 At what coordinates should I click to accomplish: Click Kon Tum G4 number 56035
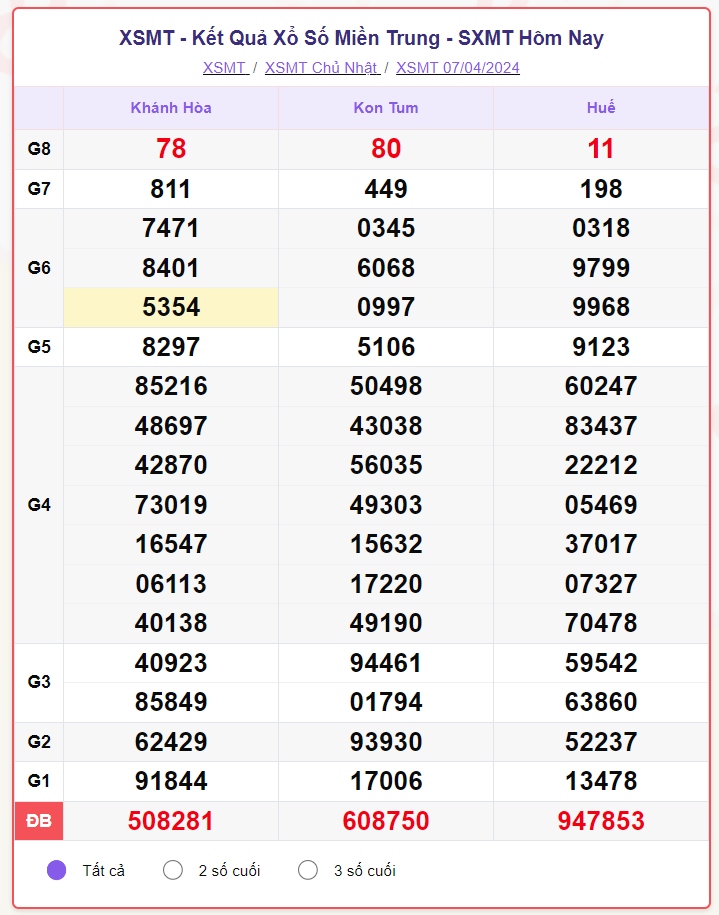pos(386,465)
